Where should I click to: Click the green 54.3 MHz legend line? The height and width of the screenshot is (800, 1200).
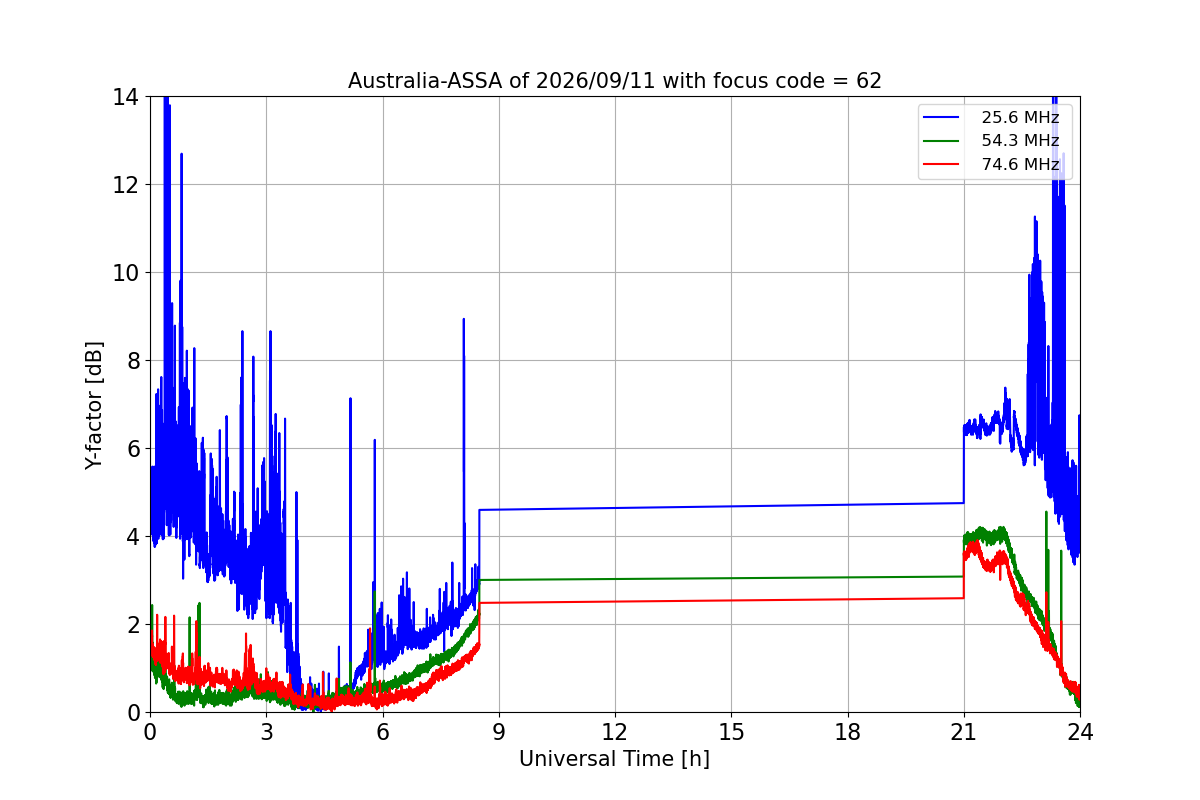[942, 141]
